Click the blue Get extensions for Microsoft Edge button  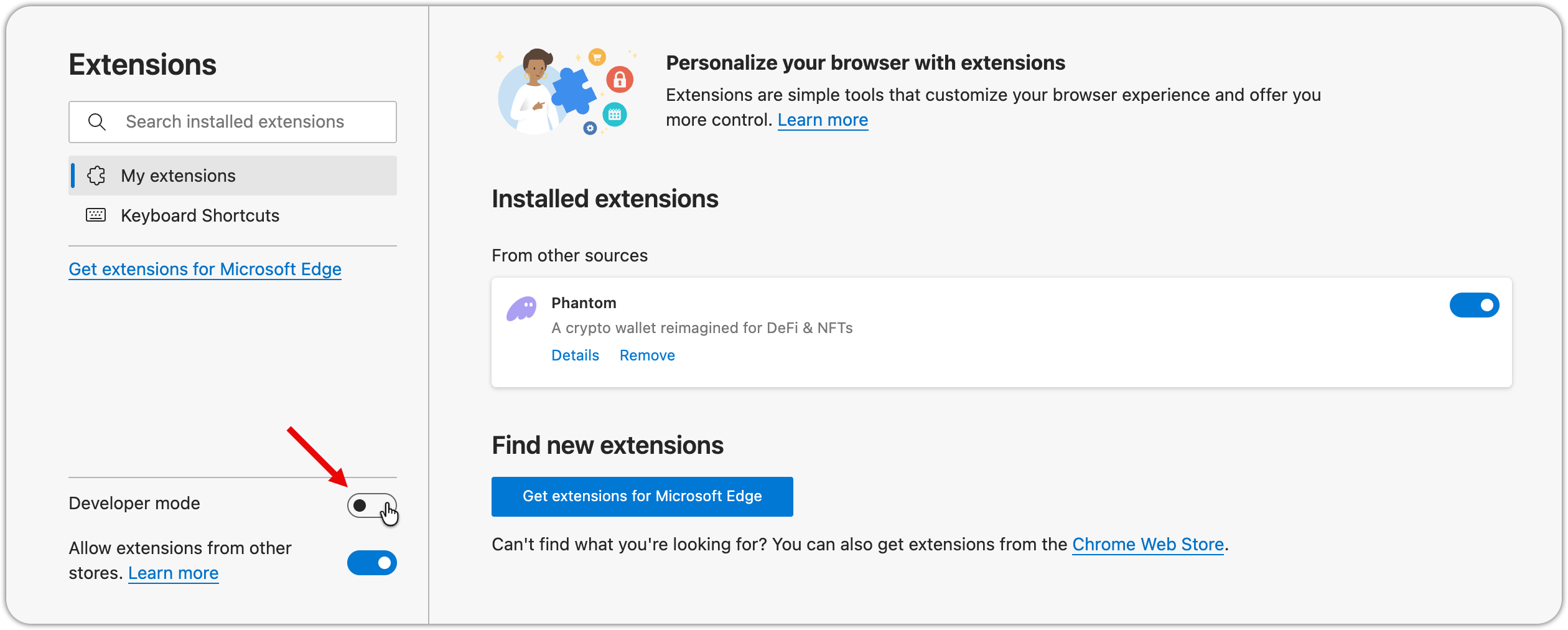[x=642, y=496]
